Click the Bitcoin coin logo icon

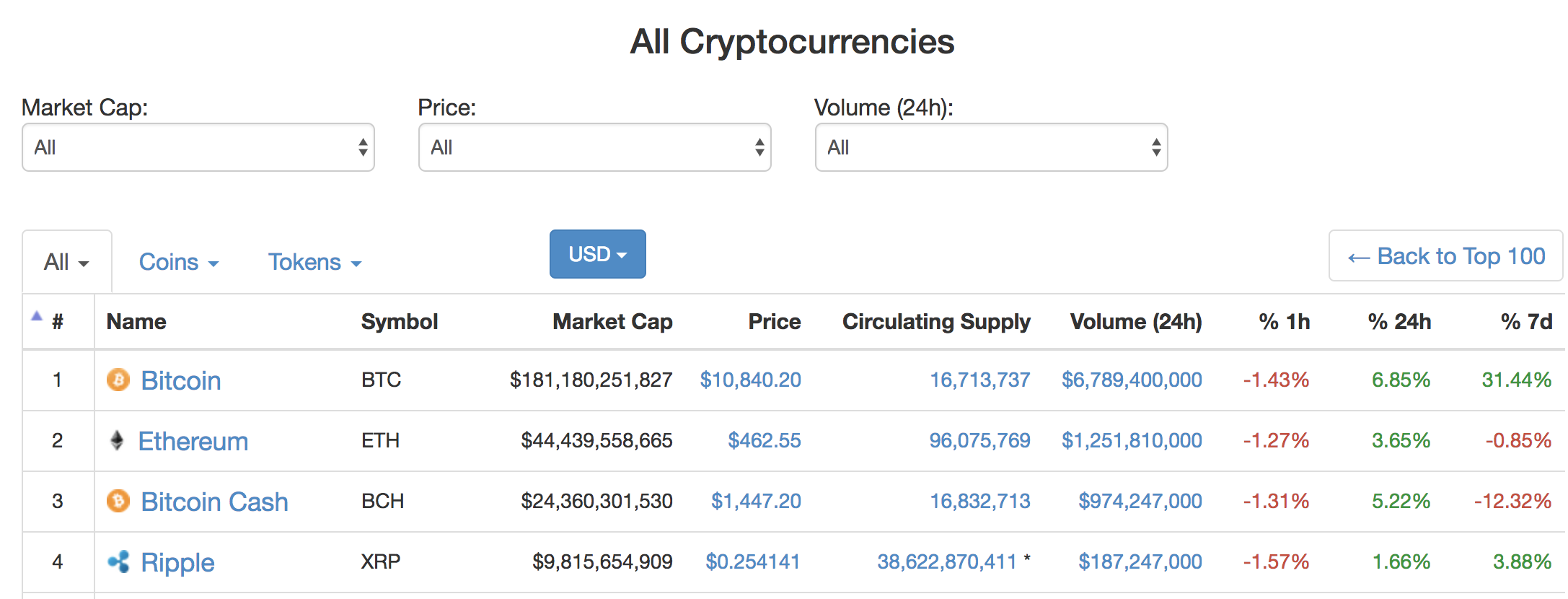(118, 380)
